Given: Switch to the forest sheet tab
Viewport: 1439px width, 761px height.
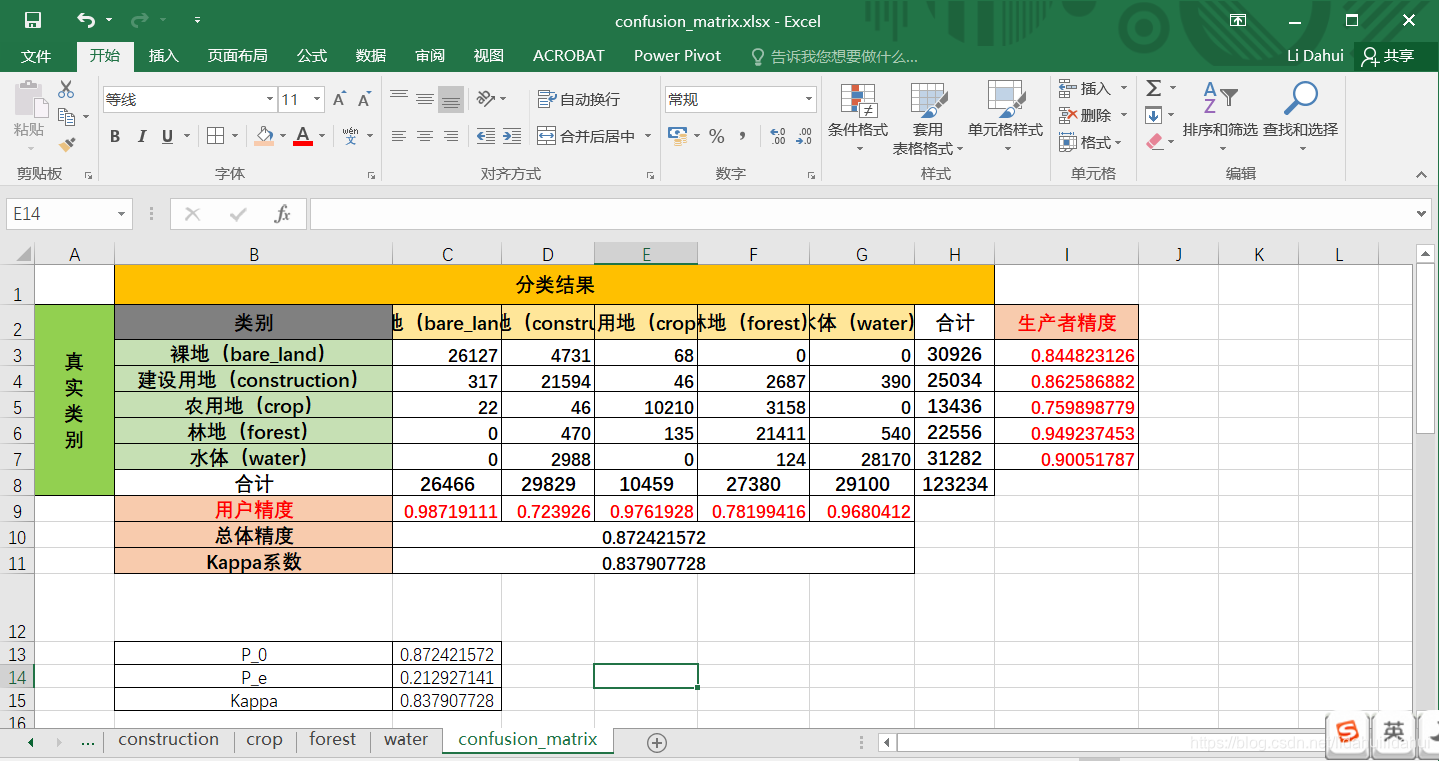Looking at the screenshot, I should (333, 740).
